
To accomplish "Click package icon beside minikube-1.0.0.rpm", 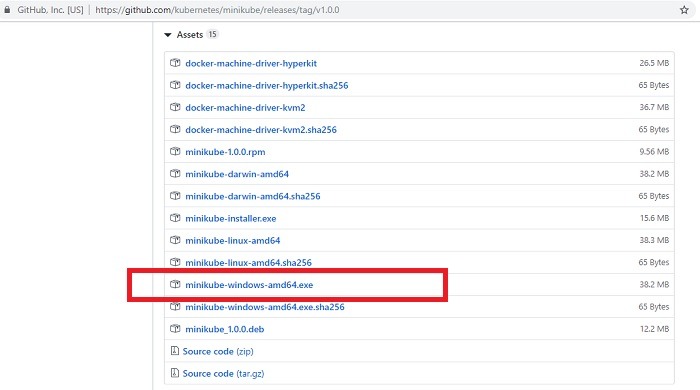I will [175, 151].
